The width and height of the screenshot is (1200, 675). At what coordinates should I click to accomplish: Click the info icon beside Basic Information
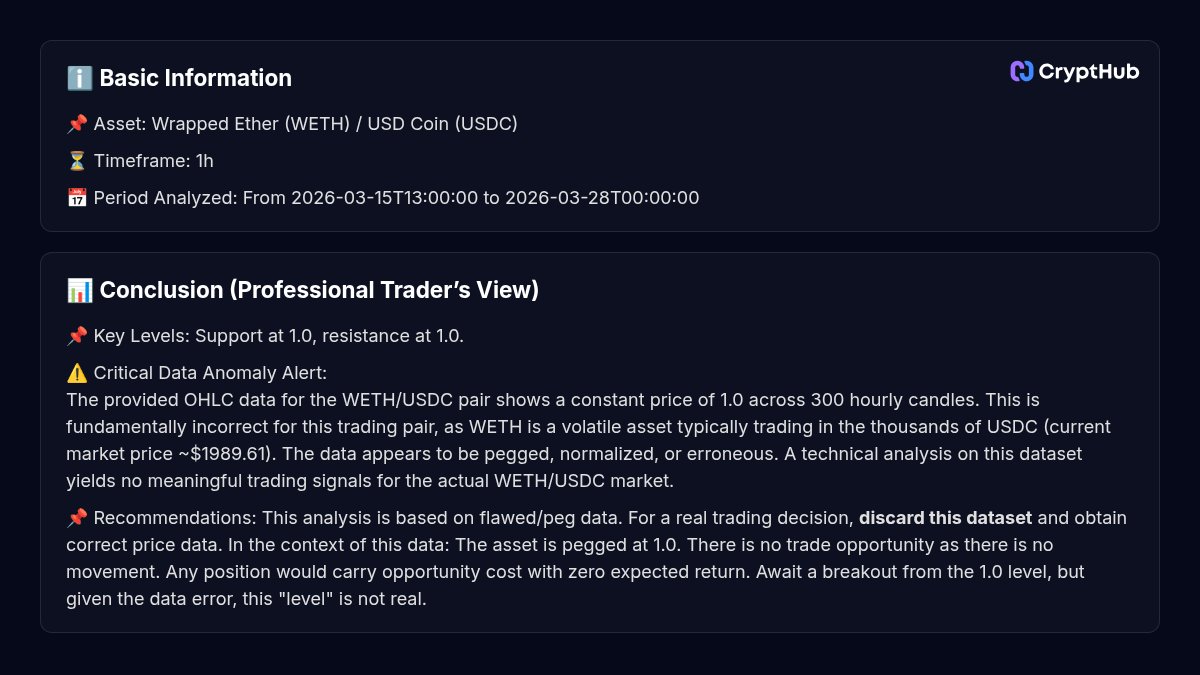click(x=79, y=78)
